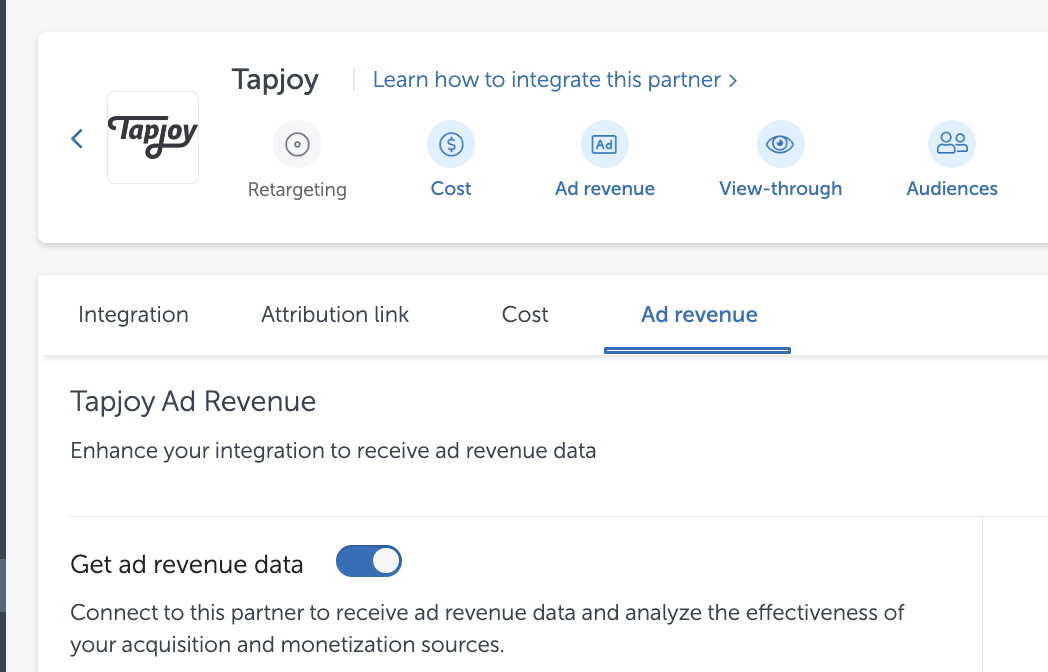
Task: Open the Ad revenue icon
Action: [x=605, y=144]
